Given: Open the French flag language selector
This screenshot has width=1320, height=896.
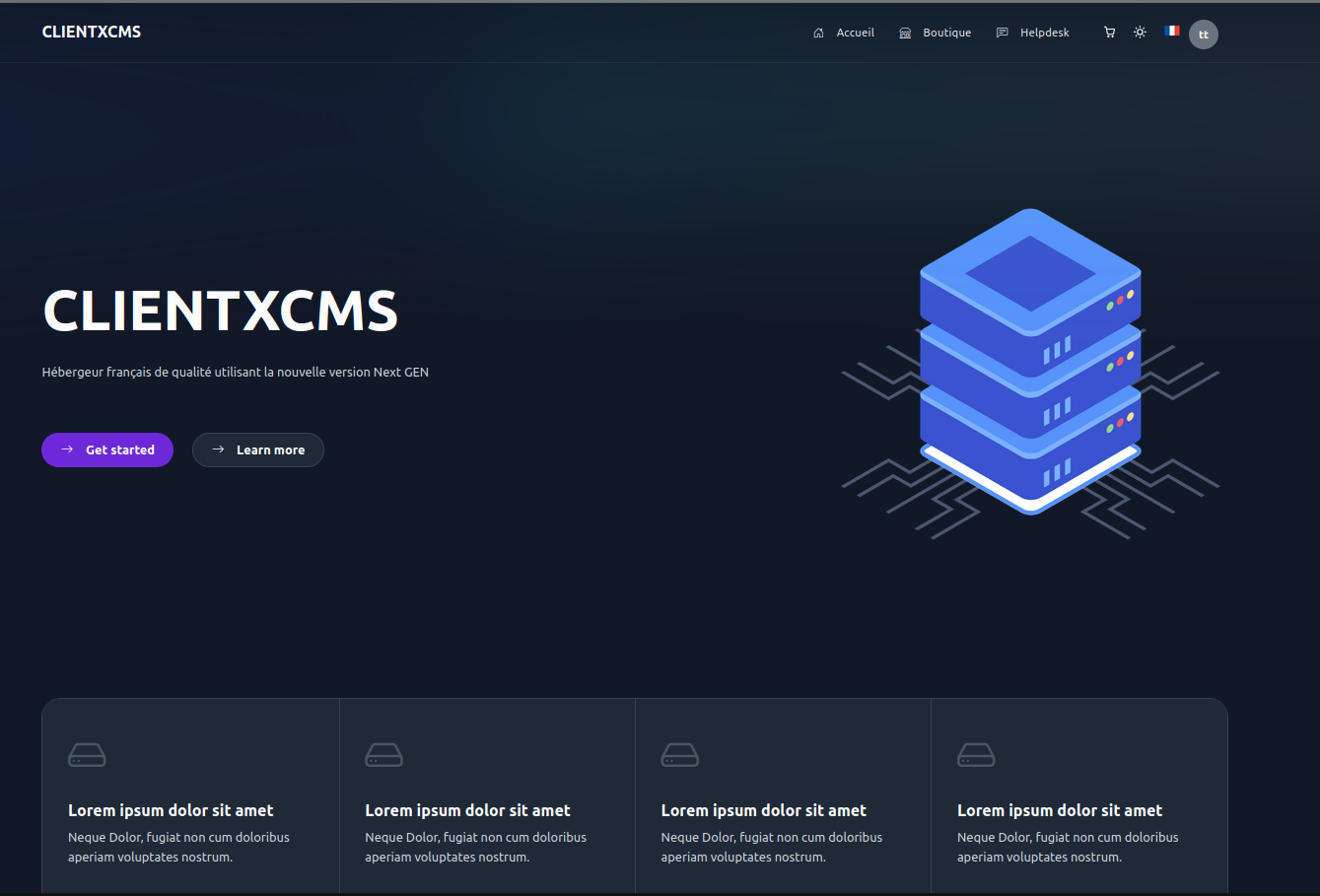Looking at the screenshot, I should point(1172,32).
